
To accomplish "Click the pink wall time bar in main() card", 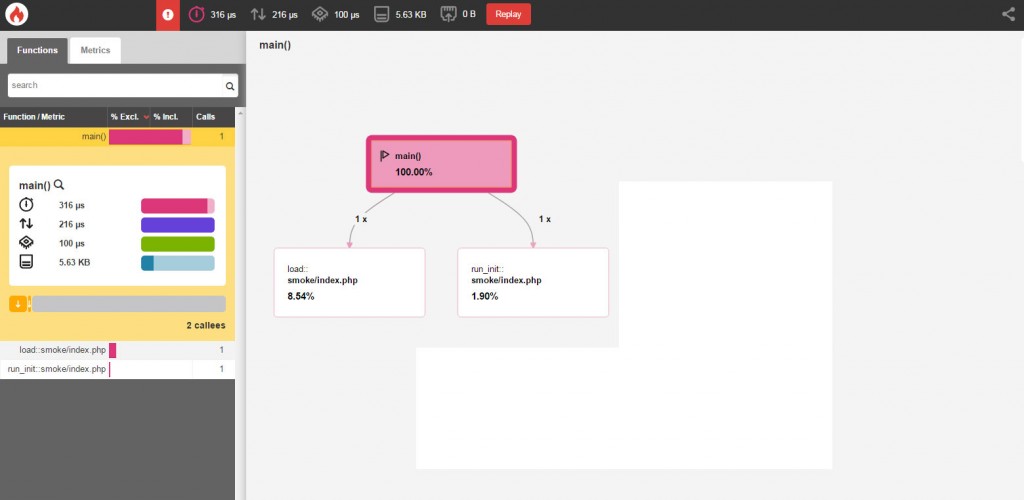I will tap(178, 206).
